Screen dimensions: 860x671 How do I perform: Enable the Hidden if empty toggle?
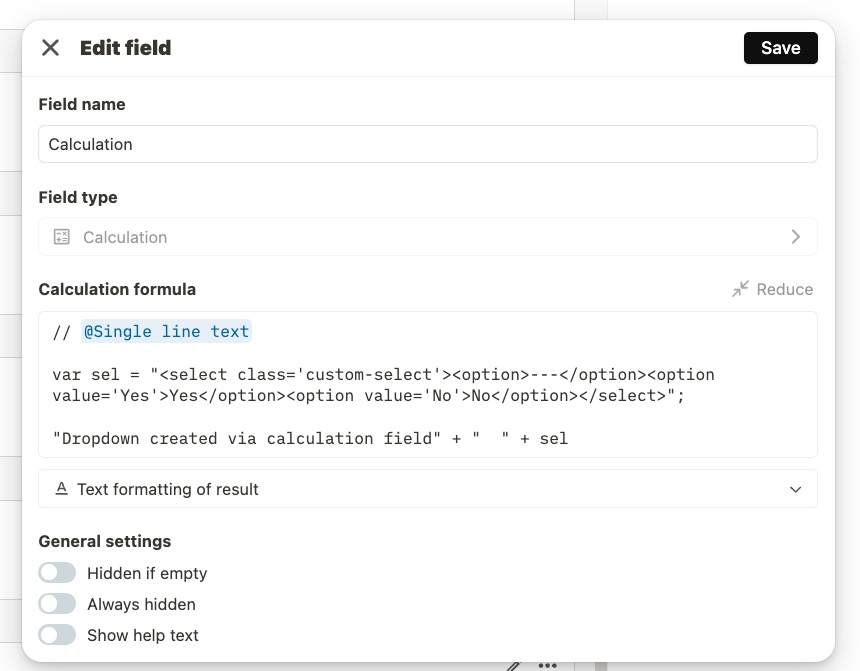coord(57,573)
